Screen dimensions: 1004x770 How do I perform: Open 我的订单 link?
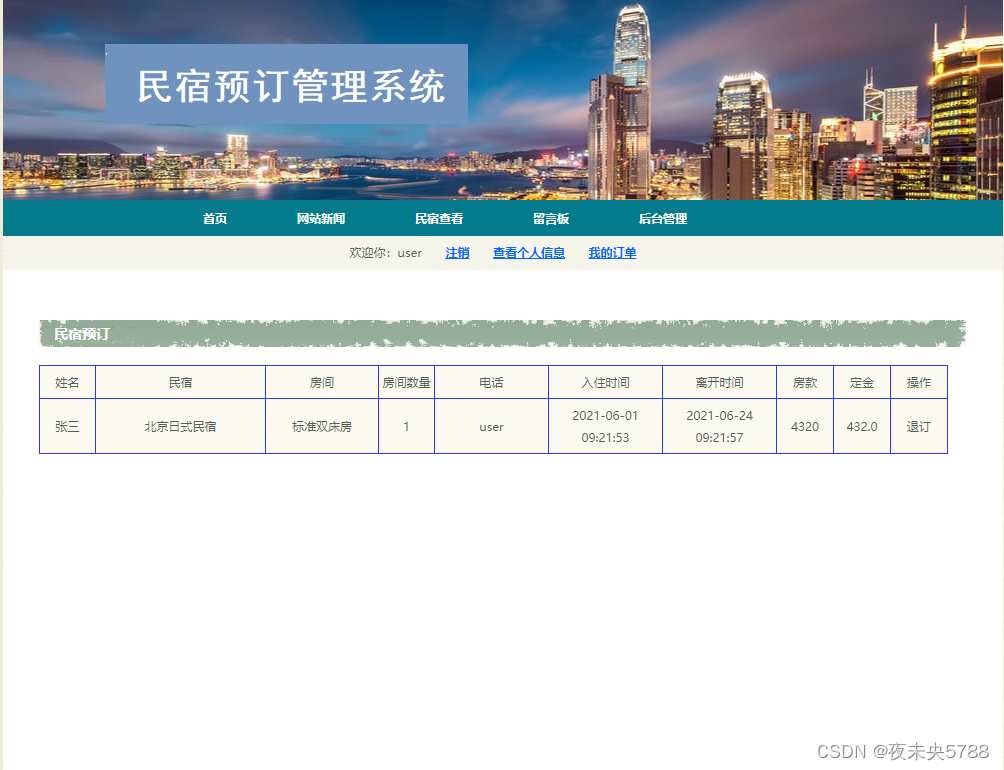pos(612,253)
